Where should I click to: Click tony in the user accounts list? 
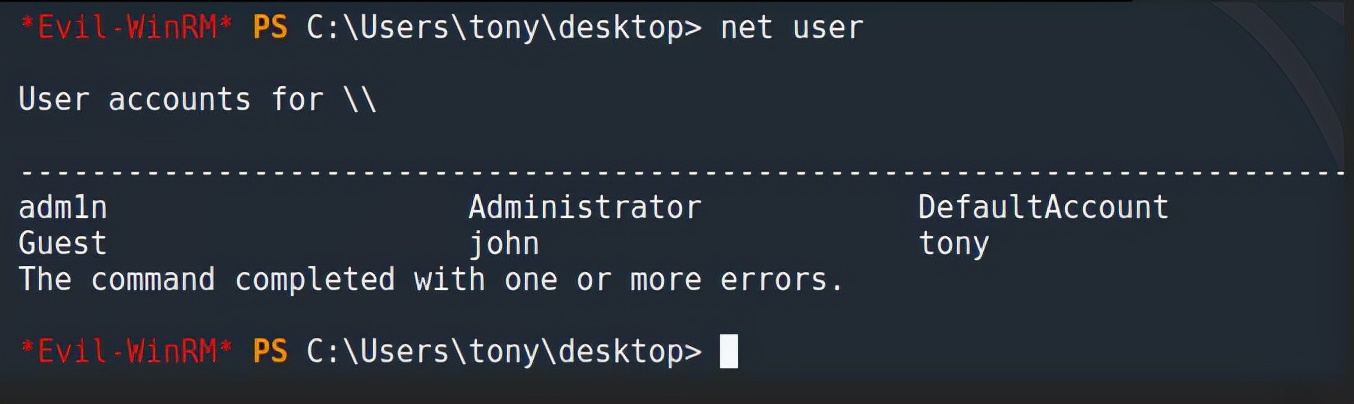(953, 243)
